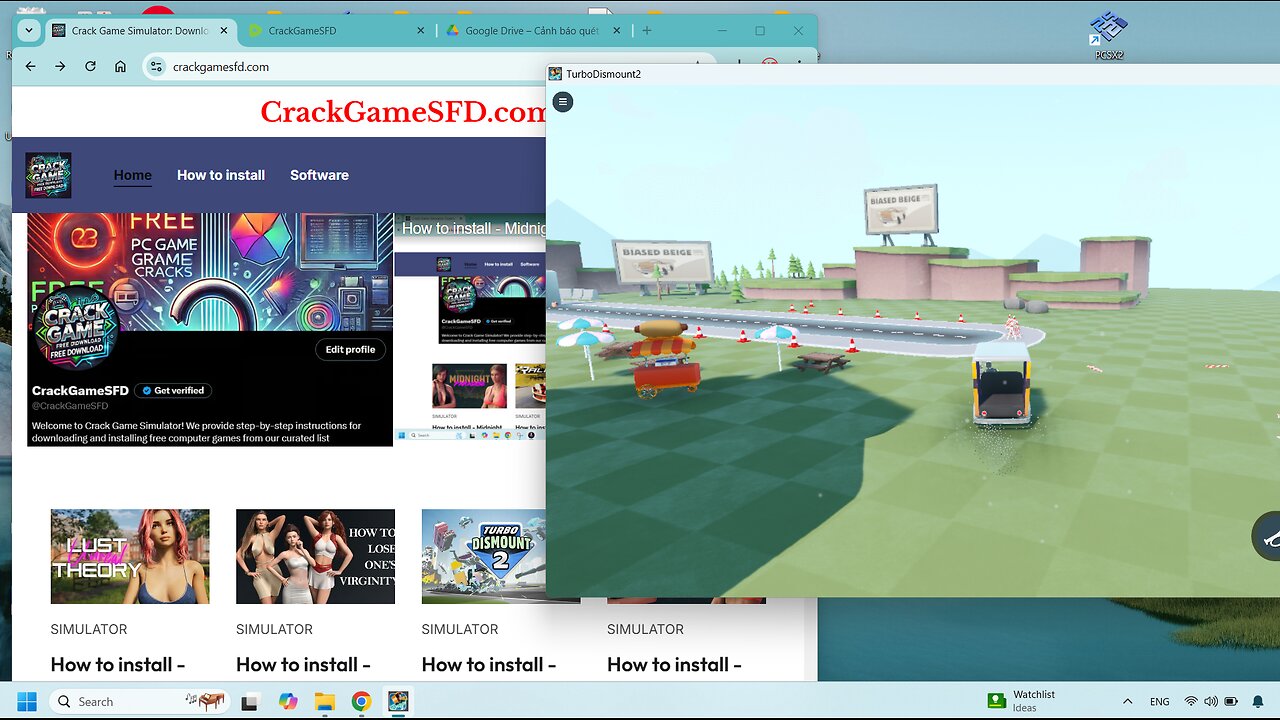The image size is (1280, 720).
Task: Open the notifications bell icon
Action: click(1258, 701)
